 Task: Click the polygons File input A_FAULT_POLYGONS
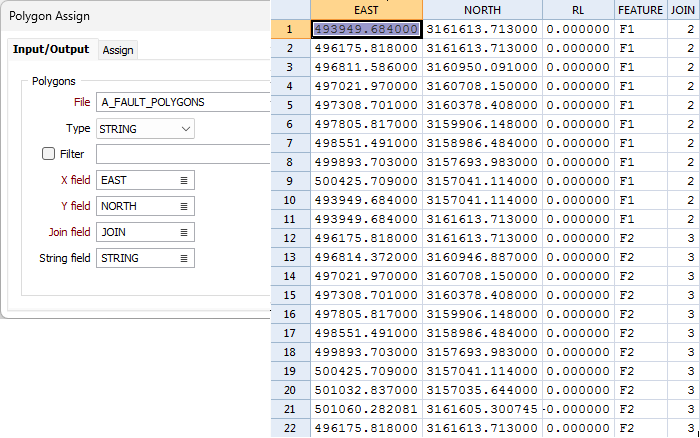point(183,102)
